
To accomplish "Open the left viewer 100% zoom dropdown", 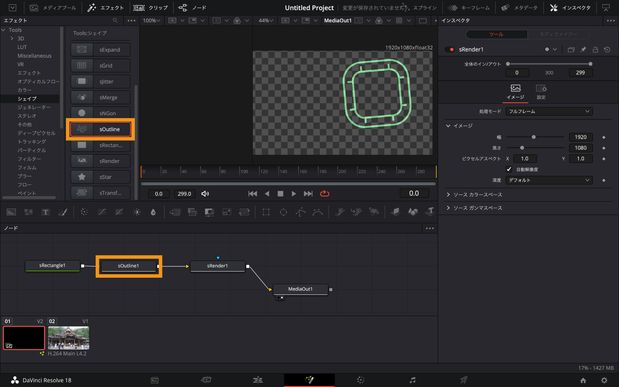I will (x=151, y=21).
